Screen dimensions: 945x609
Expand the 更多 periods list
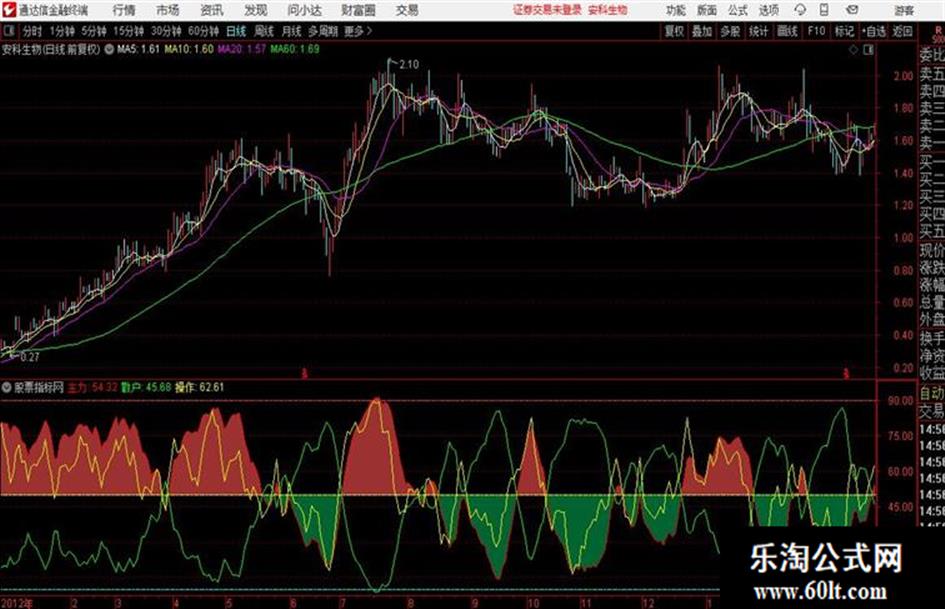pyautogui.click(x=358, y=31)
